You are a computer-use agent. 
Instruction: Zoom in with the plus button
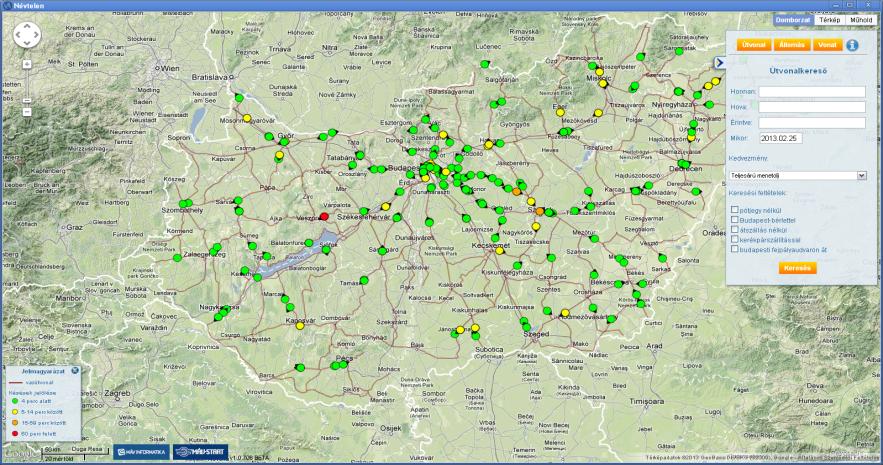pos(27,64)
